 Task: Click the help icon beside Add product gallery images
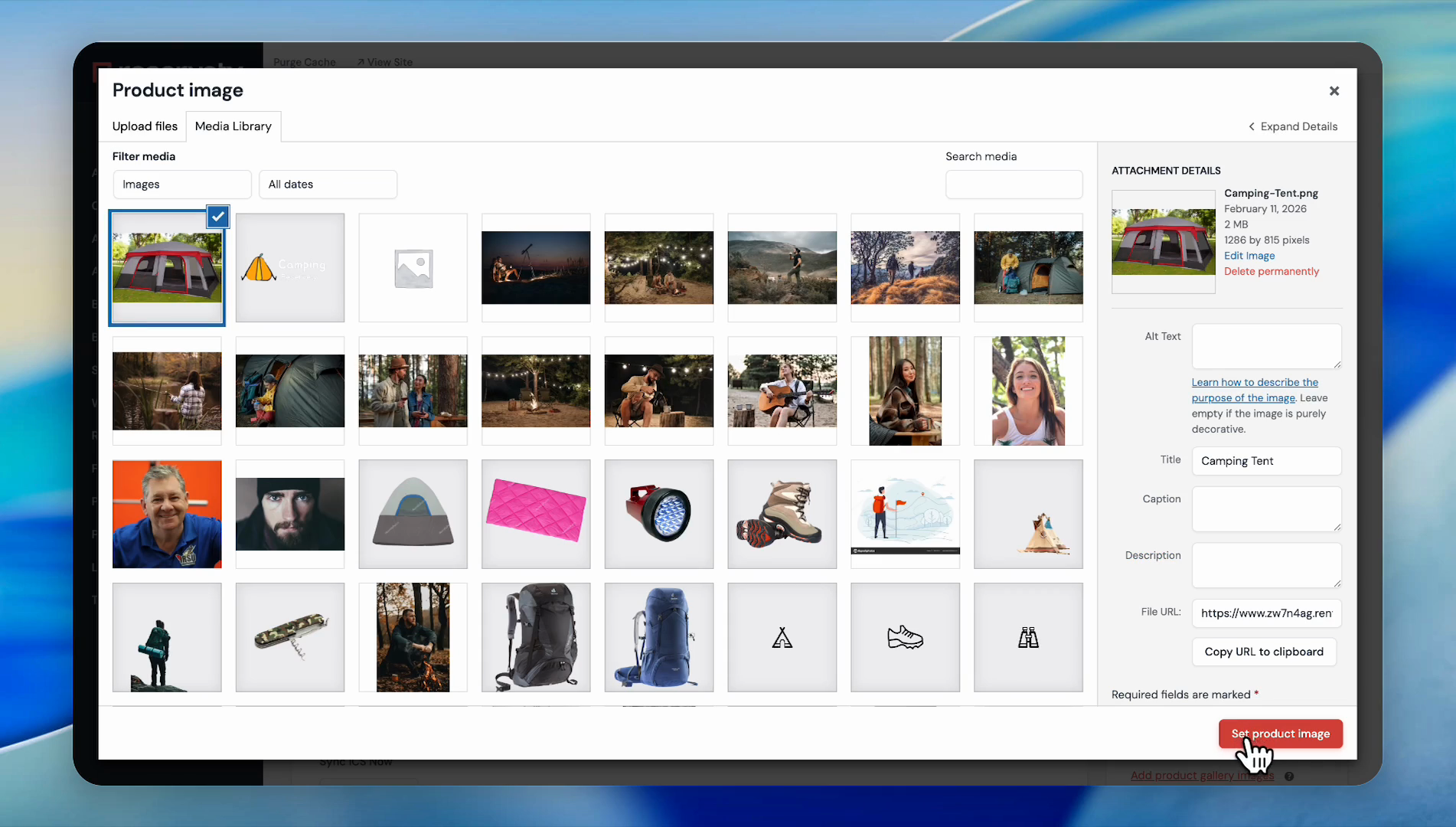(1289, 776)
